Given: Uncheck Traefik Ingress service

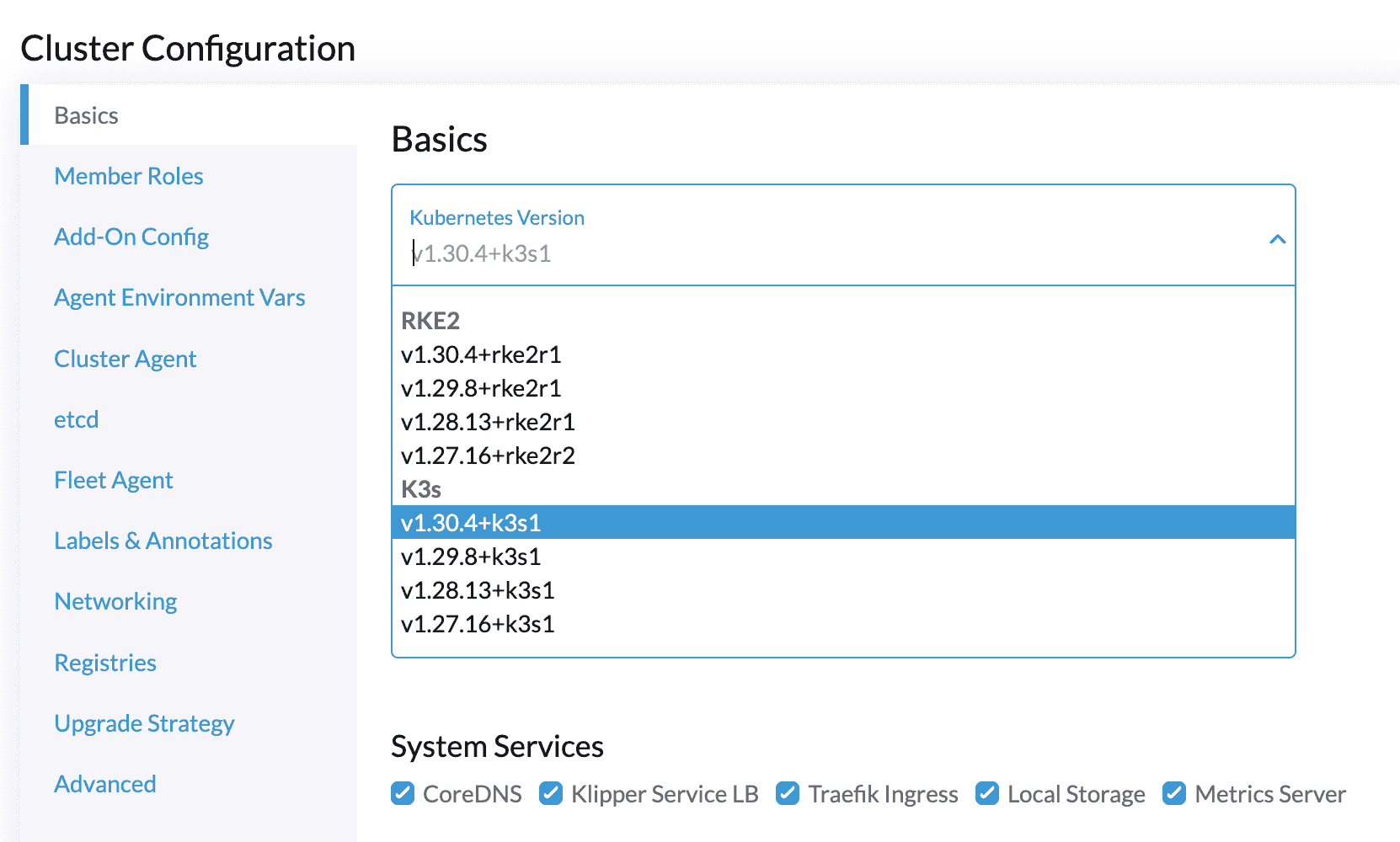Looking at the screenshot, I should tap(788, 793).
